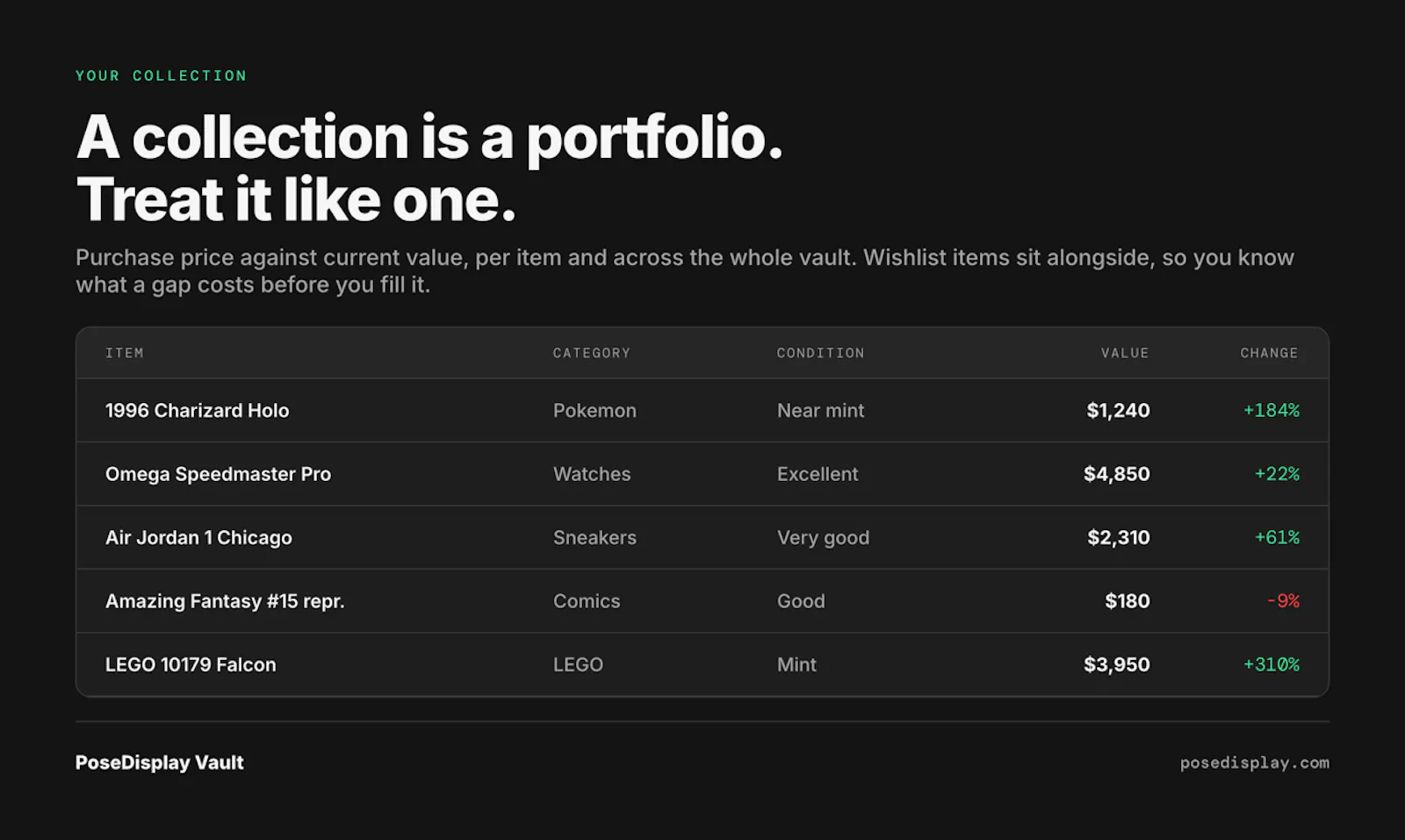This screenshot has height=840, width=1405.
Task: Click the ITEM column header
Action: (124, 353)
